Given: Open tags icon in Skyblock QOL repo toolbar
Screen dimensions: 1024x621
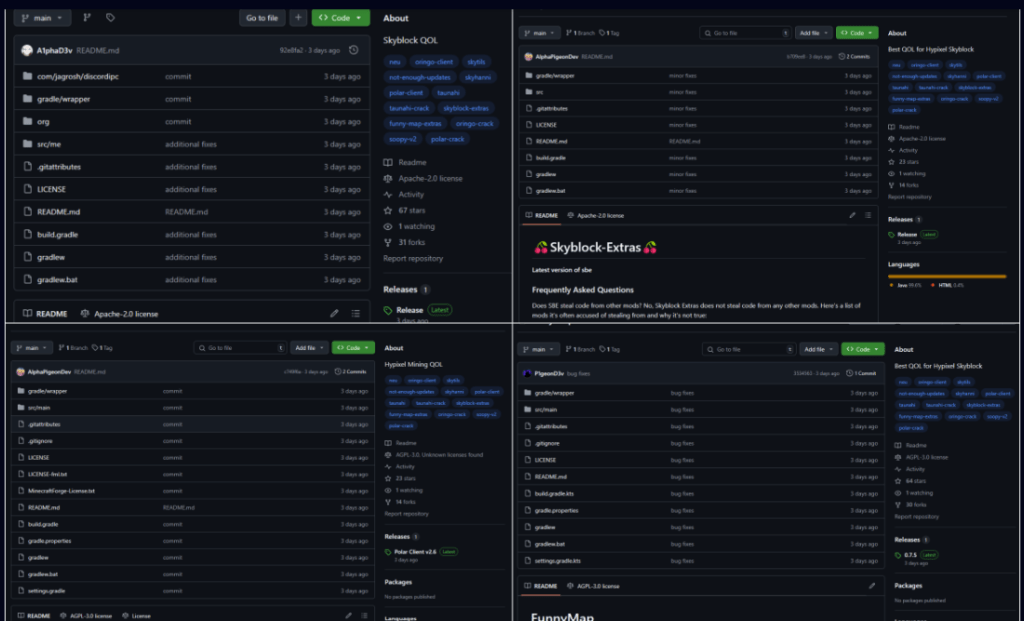Looking at the screenshot, I should click(110, 18).
